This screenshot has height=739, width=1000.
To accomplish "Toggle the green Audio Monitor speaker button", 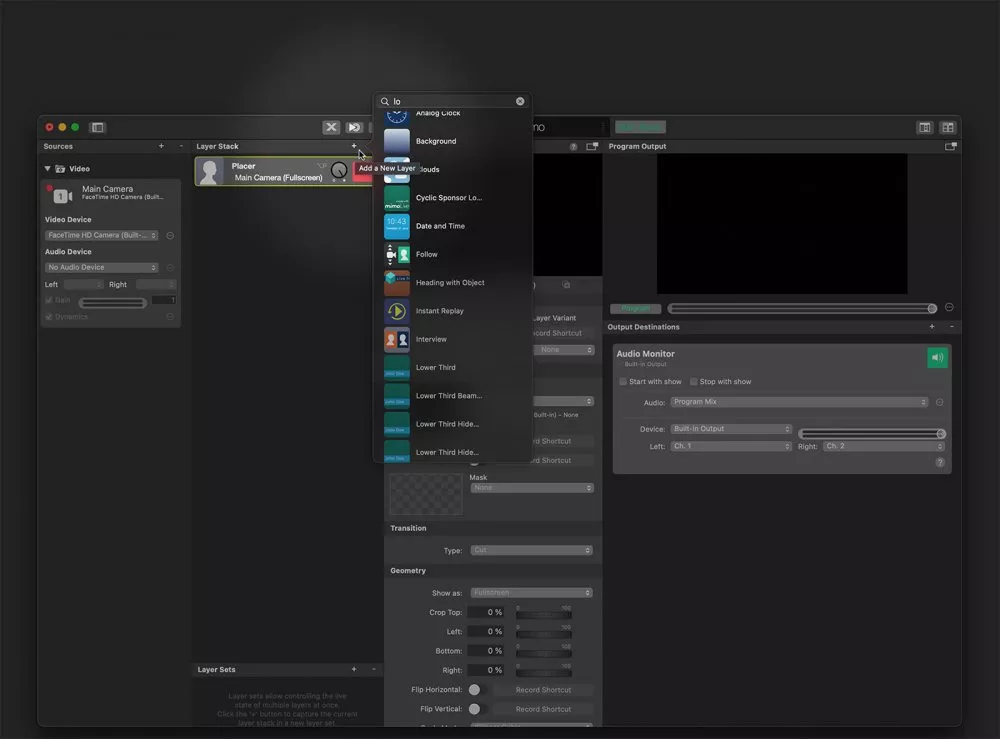I will click(x=938, y=358).
